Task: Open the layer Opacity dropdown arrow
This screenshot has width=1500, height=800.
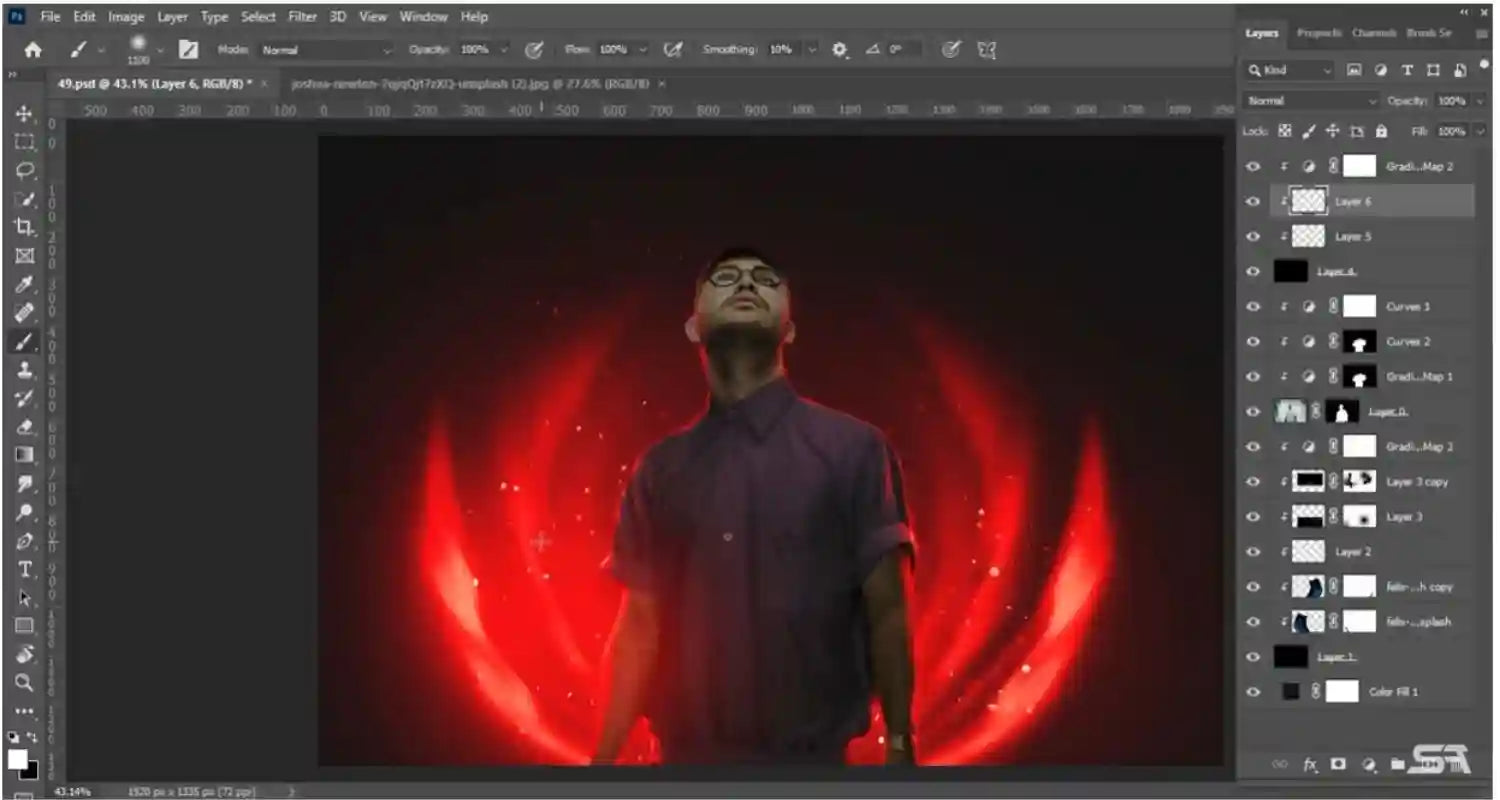Action: click(x=1478, y=101)
